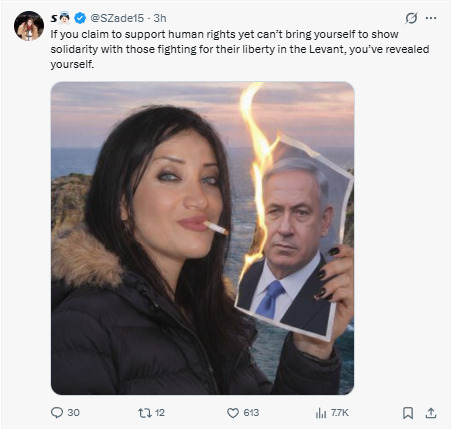This screenshot has height=429, width=453.
Task: Click the post text about human rights
Action: [240, 49]
